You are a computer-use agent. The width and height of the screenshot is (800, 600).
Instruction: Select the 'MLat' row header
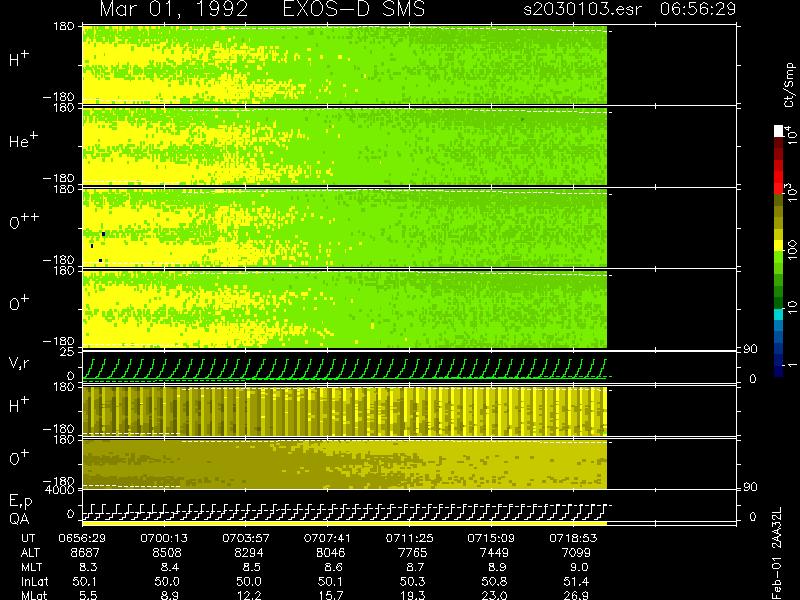click(34, 595)
